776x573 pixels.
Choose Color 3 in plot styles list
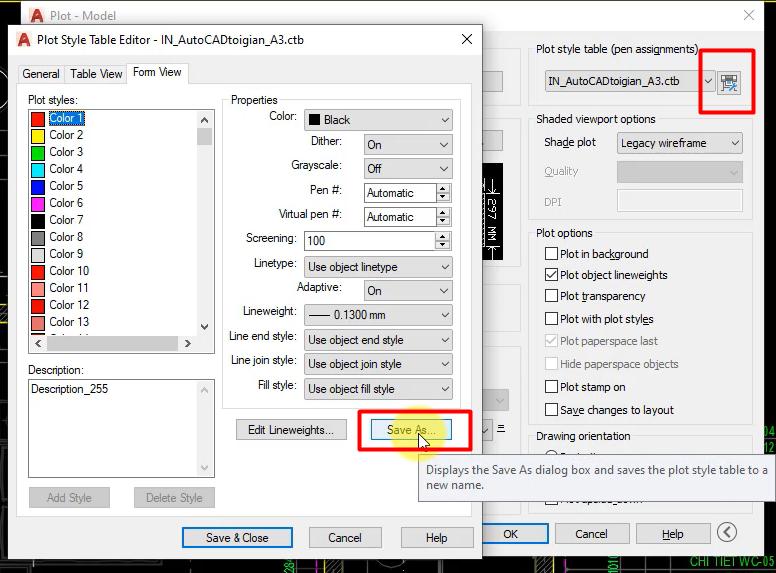(x=66, y=152)
